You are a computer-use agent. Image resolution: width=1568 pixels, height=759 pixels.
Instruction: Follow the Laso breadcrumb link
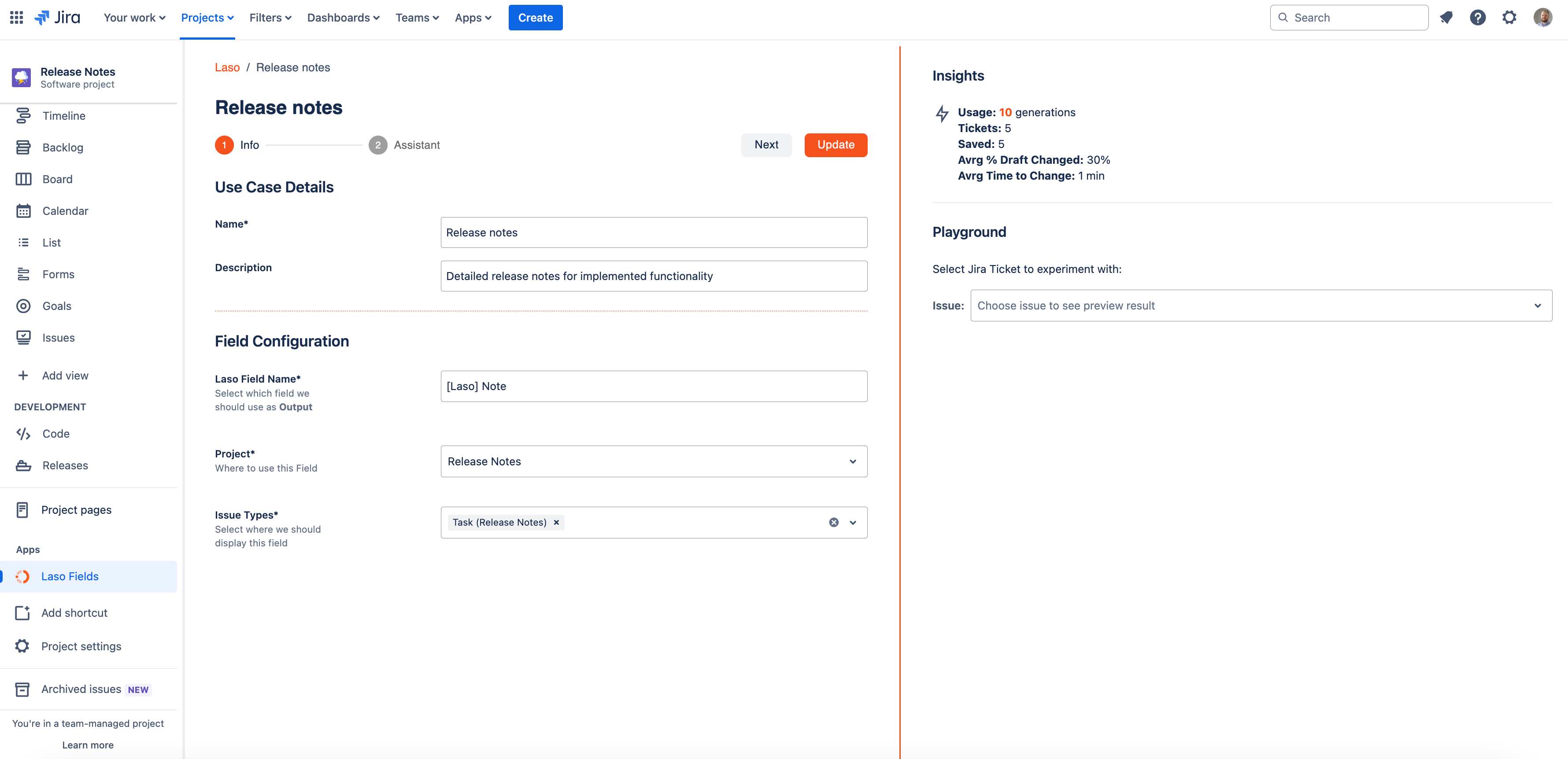pos(227,67)
